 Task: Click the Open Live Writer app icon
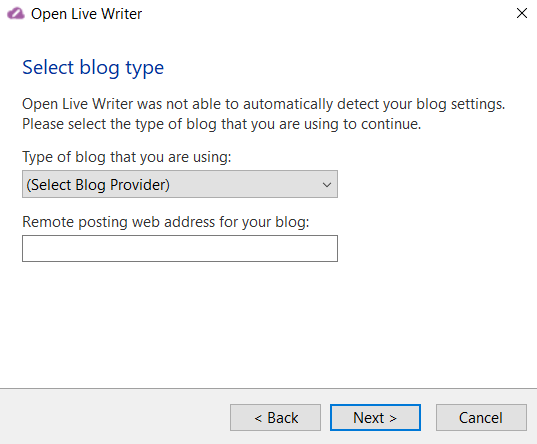[x=15, y=14]
